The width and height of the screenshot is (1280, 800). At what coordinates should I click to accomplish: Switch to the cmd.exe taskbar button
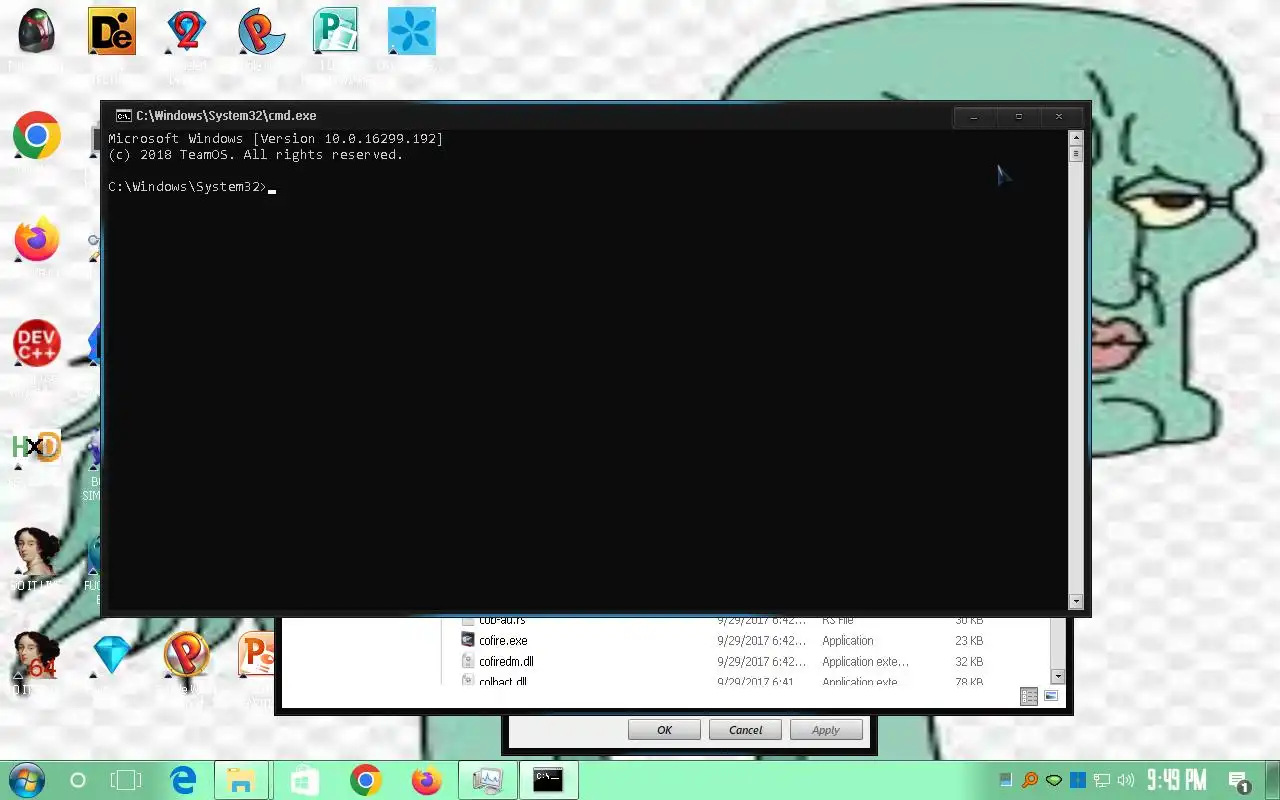click(x=548, y=780)
